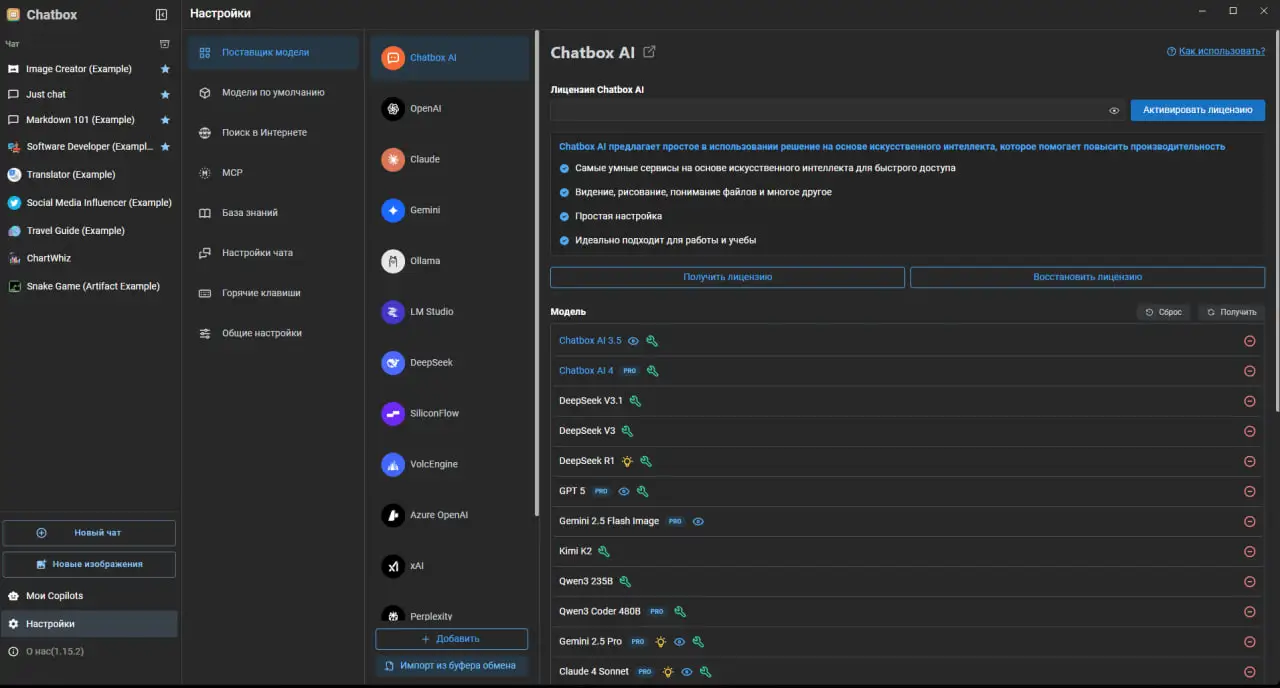Click the provider list vertical scrollbar
This screenshot has height=688, width=1280.
[x=537, y=270]
